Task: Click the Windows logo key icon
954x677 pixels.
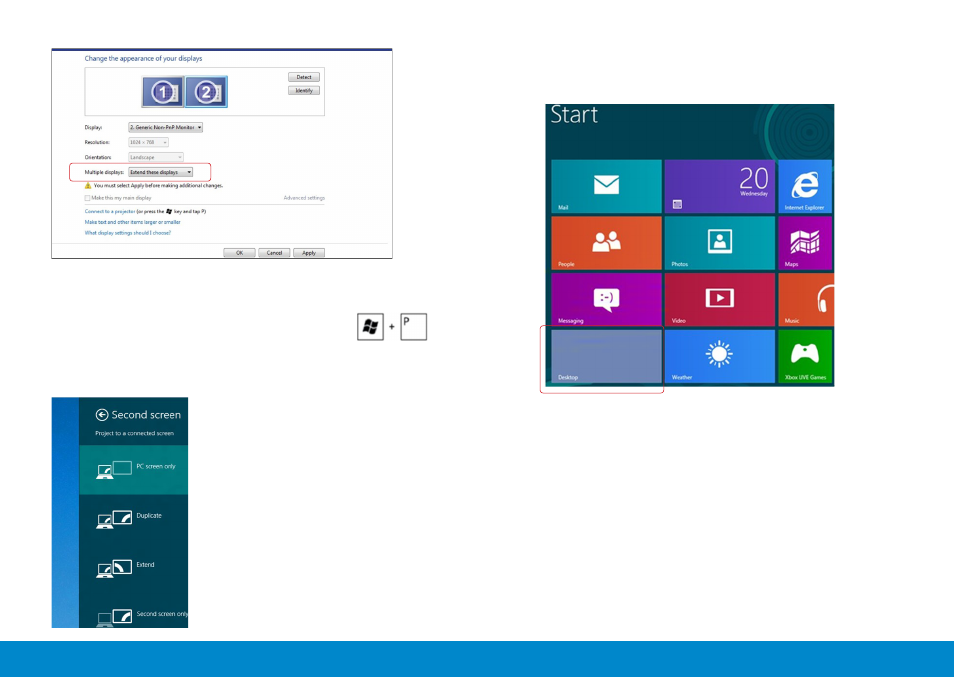Action: click(370, 327)
